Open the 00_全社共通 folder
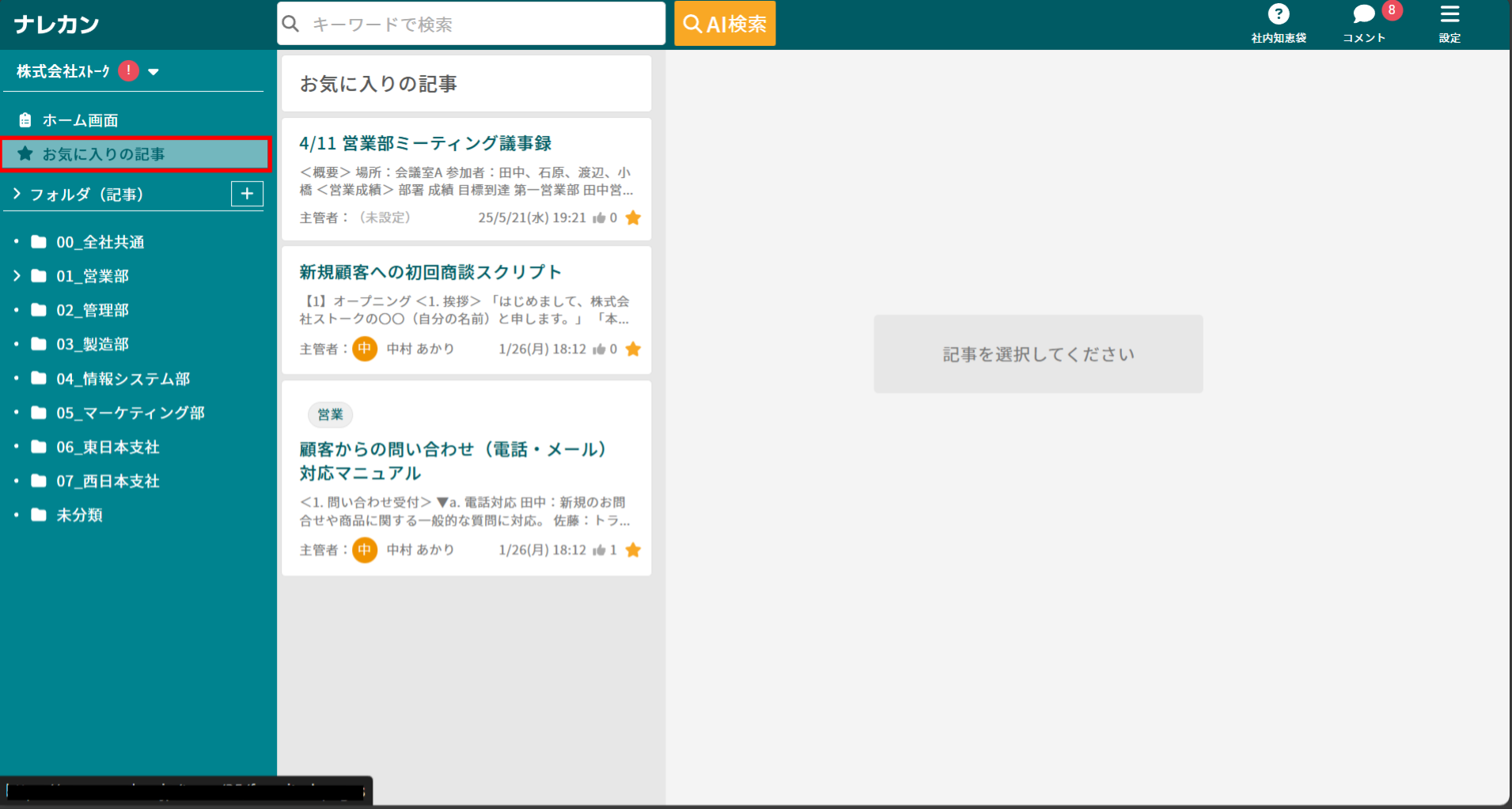Image resolution: width=1512 pixels, height=809 pixels. (100, 241)
